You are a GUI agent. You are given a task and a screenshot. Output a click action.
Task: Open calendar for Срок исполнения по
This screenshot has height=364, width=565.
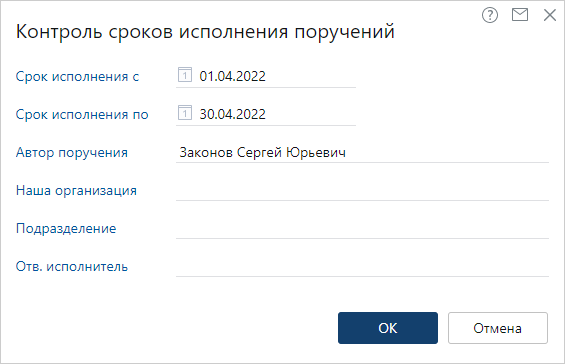pos(184,113)
